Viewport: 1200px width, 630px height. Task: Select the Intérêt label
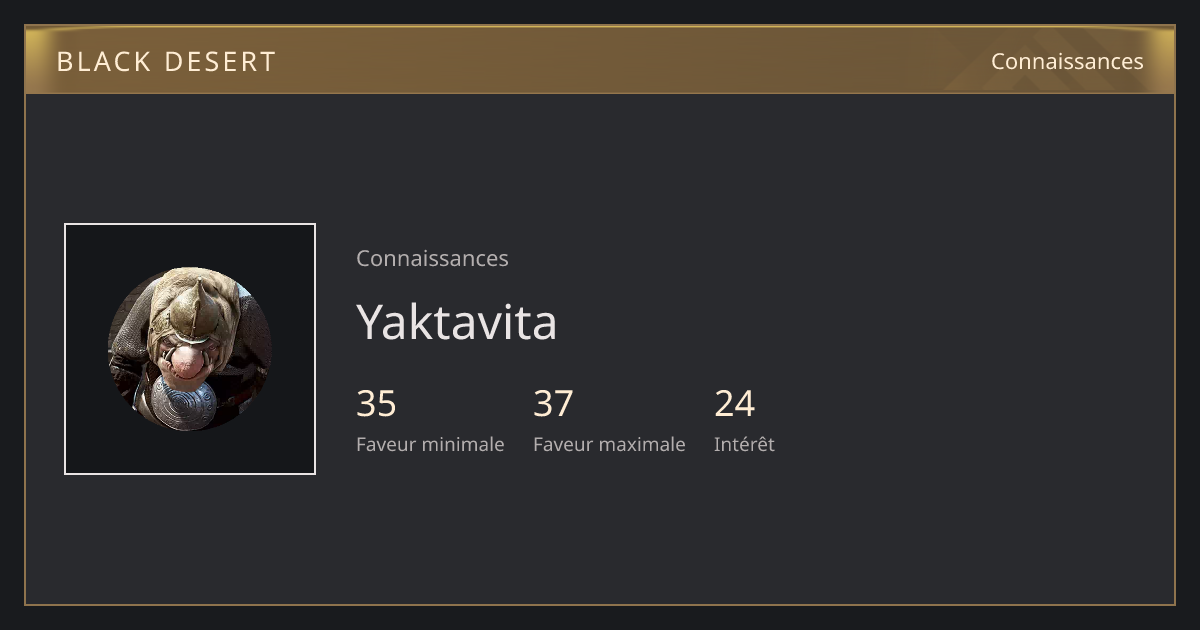click(x=744, y=444)
